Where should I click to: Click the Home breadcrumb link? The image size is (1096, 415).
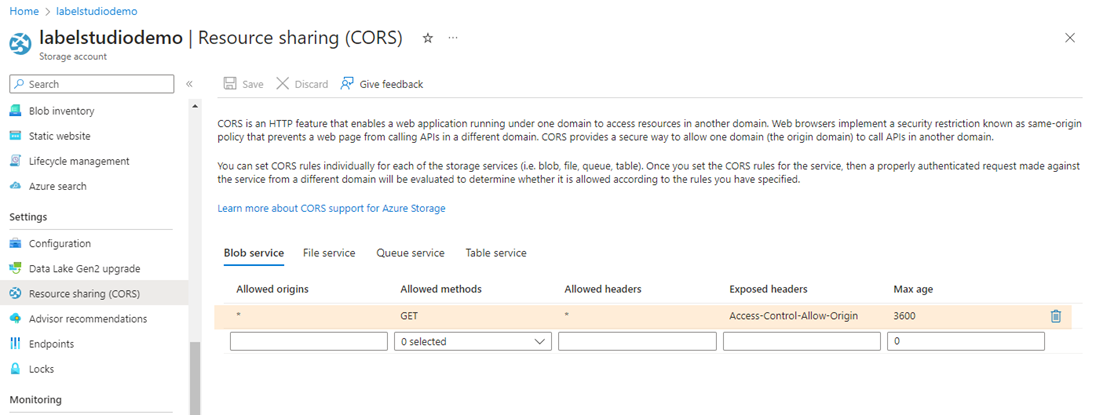(23, 11)
